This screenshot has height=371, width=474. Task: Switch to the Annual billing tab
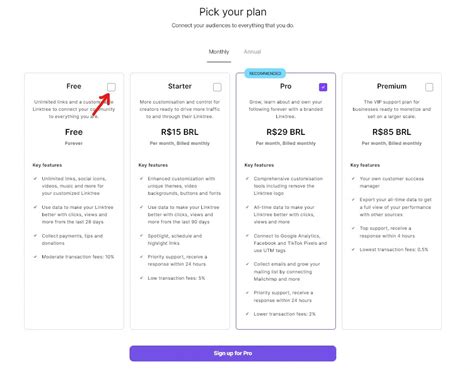252,52
